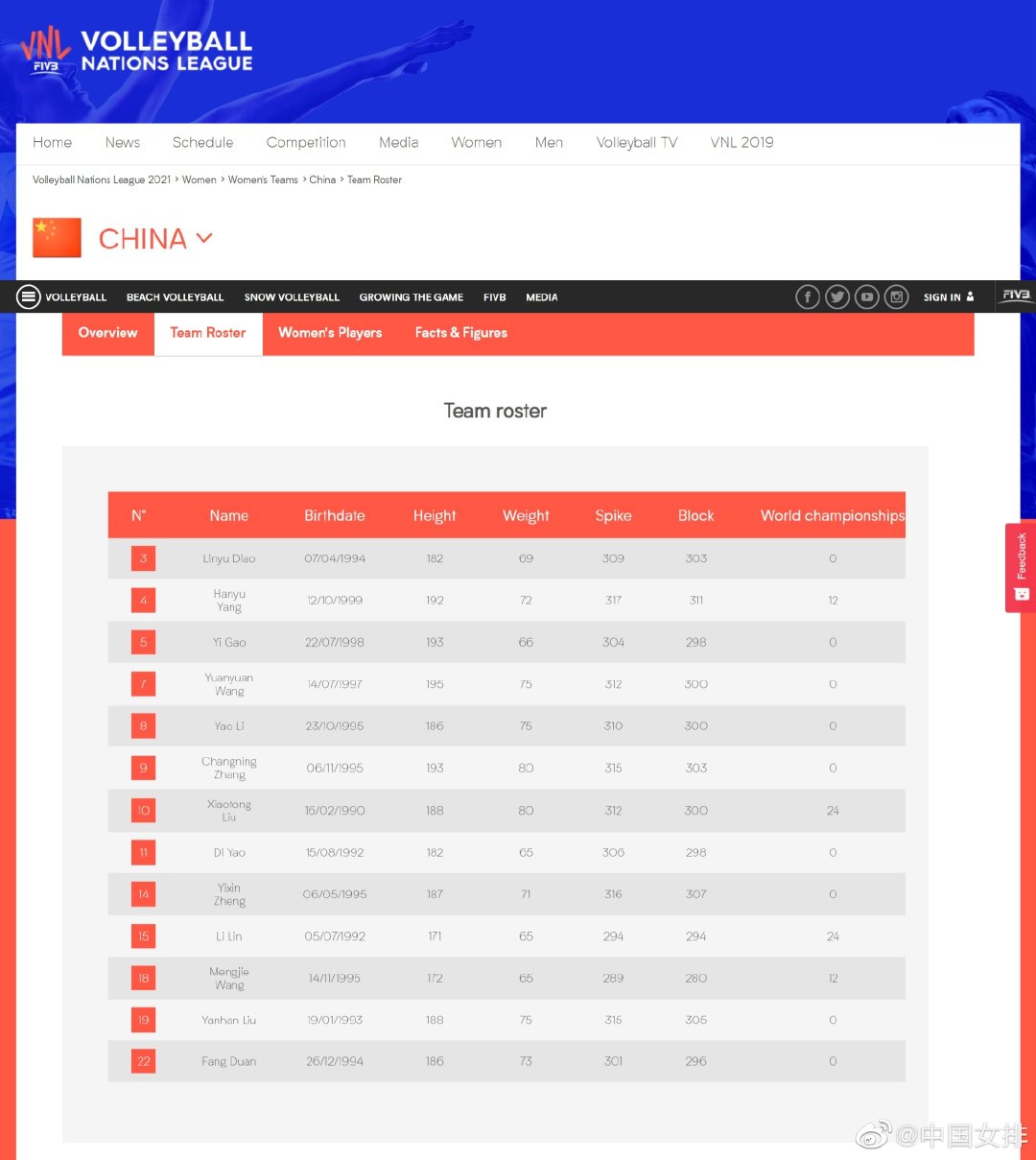Open the FIVB Twitter icon
The height and width of the screenshot is (1160, 1036).
(837, 297)
